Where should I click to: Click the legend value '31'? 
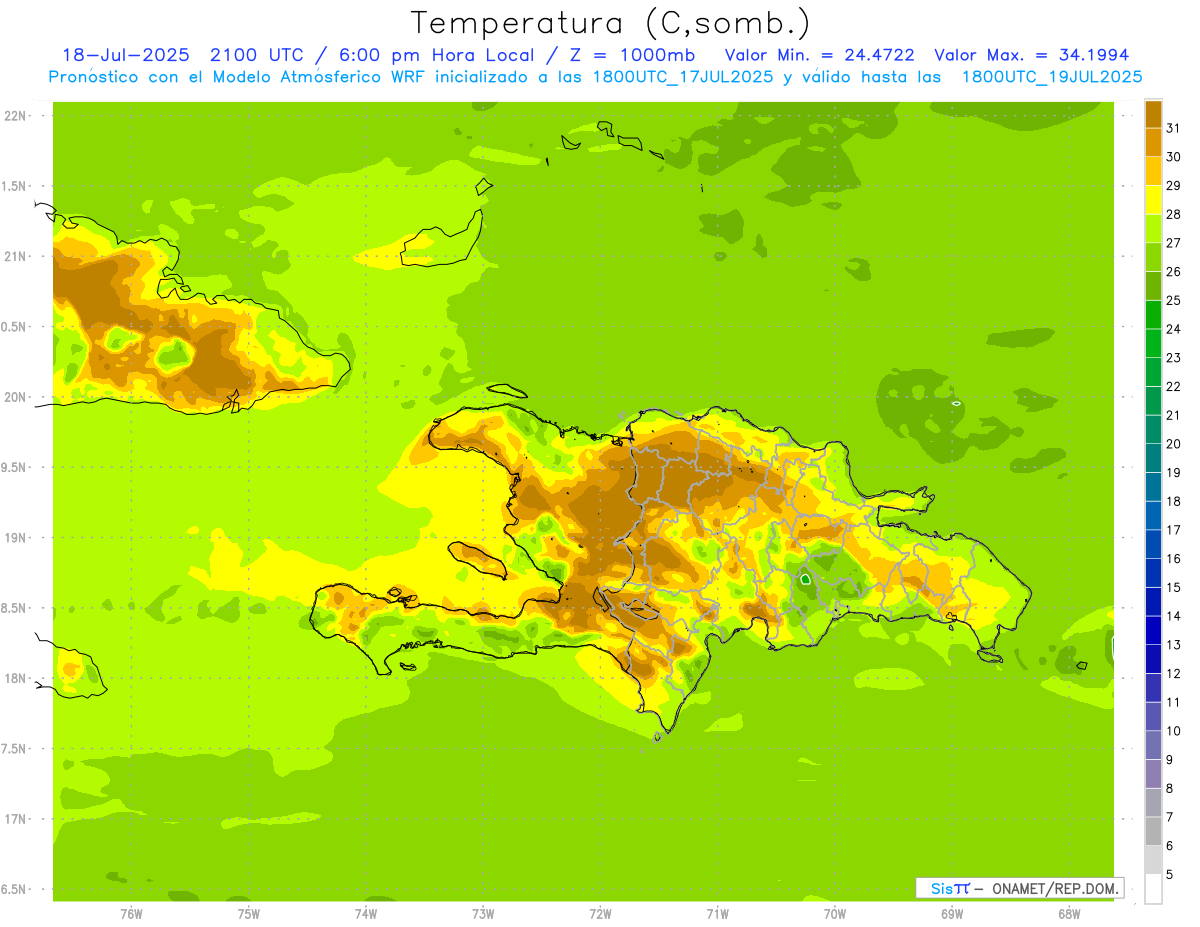click(1174, 128)
